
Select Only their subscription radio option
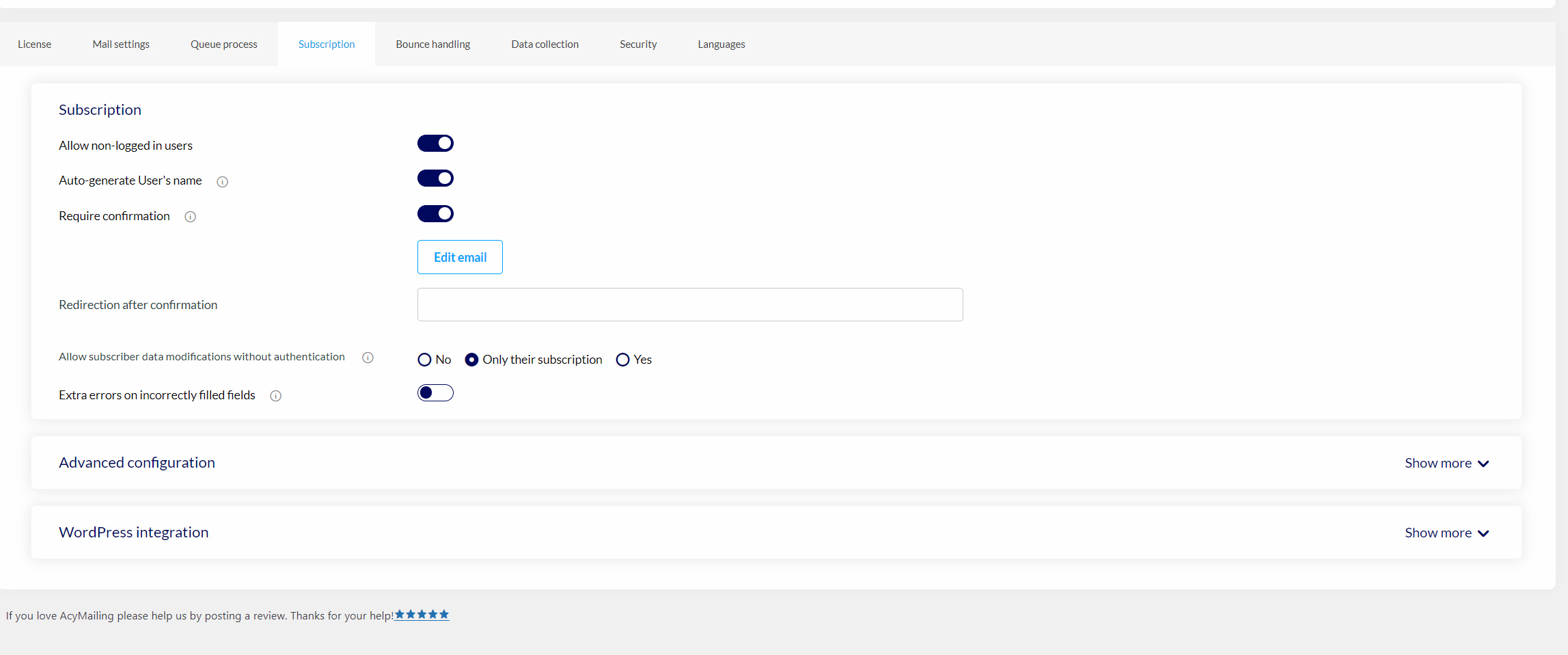pyautogui.click(x=471, y=360)
